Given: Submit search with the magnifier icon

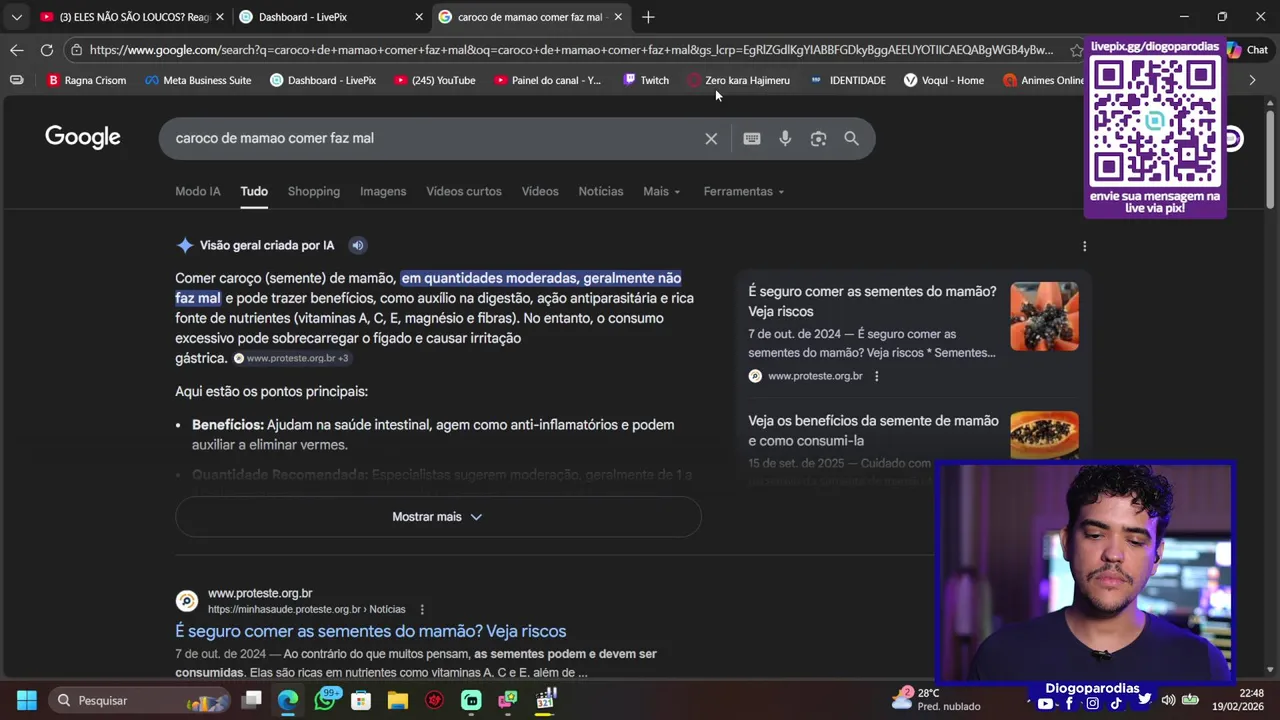Looking at the screenshot, I should click(x=851, y=139).
